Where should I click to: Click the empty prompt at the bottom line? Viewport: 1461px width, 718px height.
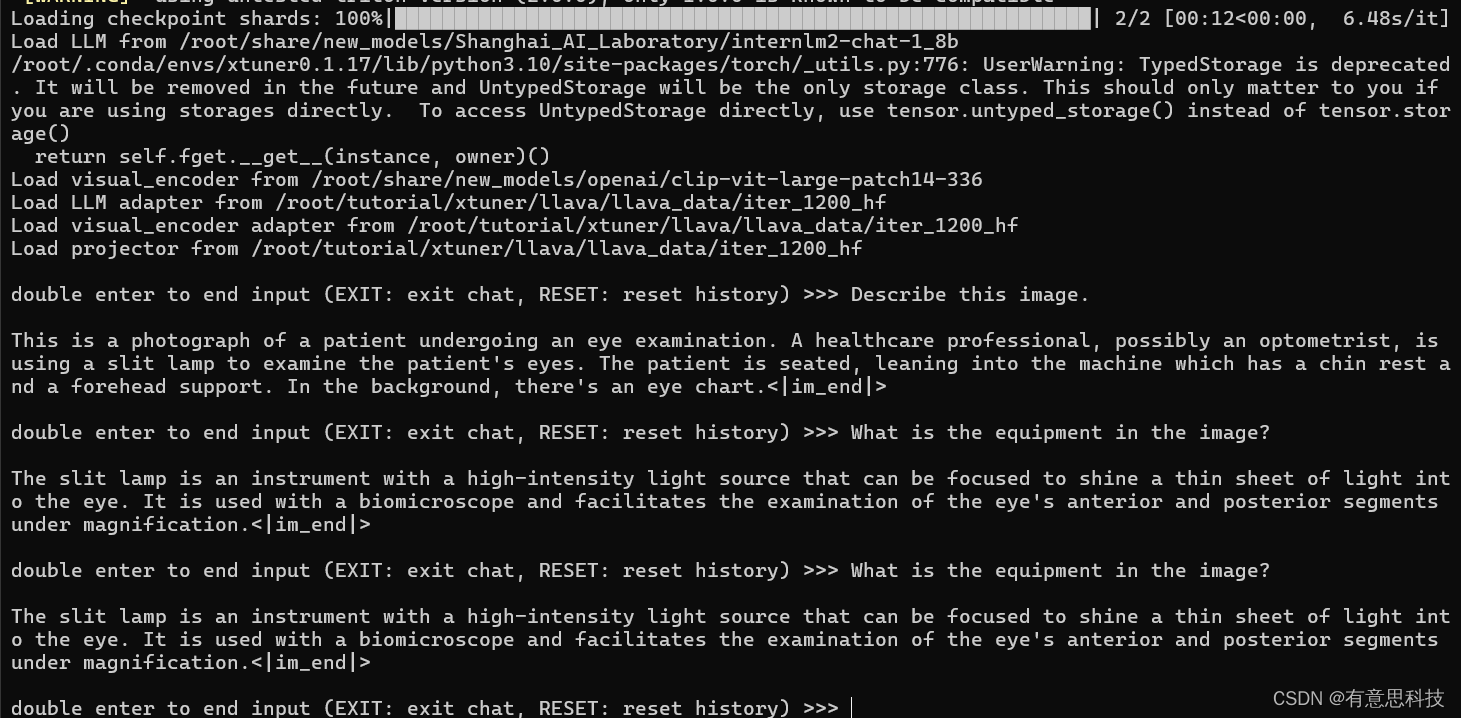tap(850, 708)
